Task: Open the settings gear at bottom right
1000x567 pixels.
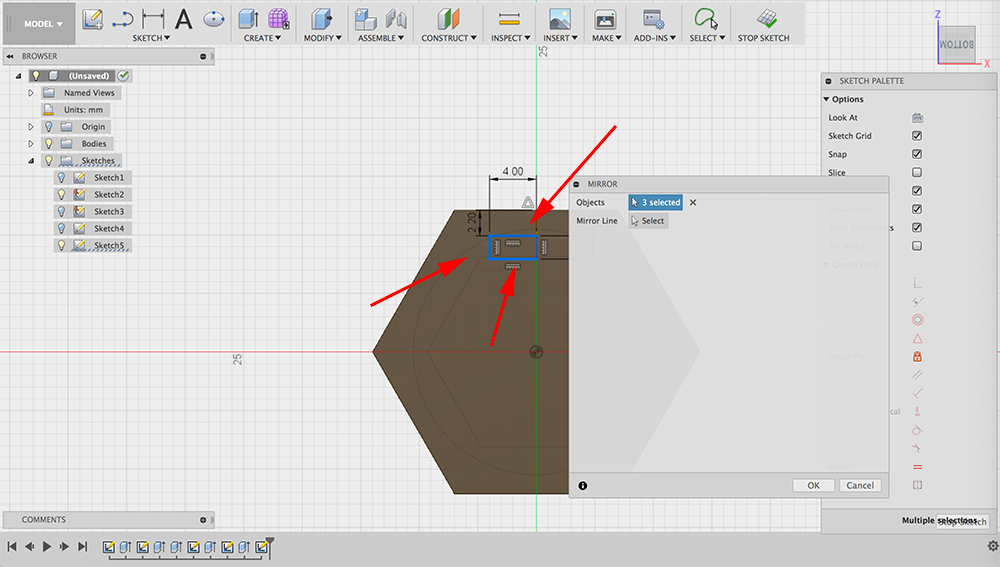Action: [992, 546]
